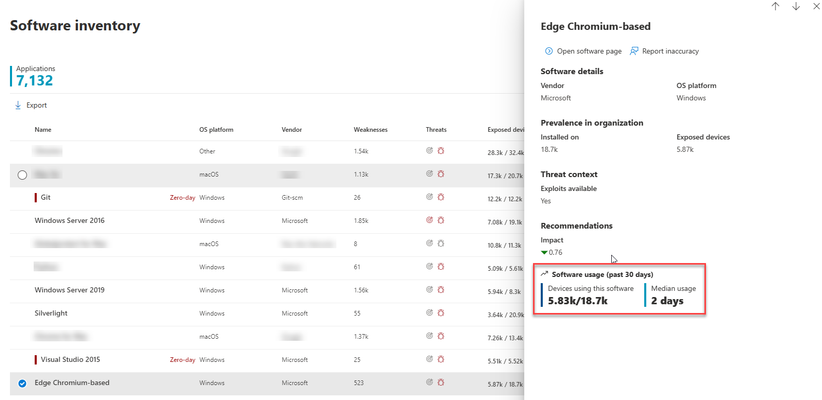Click the 7,132 applications count
The width and height of the screenshot is (822, 400).
tap(35, 80)
